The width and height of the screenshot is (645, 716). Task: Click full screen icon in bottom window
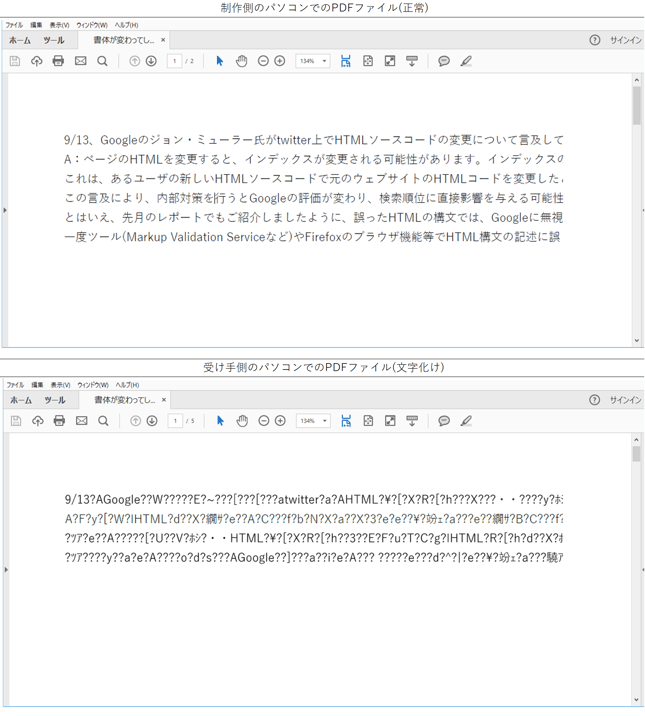pyautogui.click(x=390, y=421)
